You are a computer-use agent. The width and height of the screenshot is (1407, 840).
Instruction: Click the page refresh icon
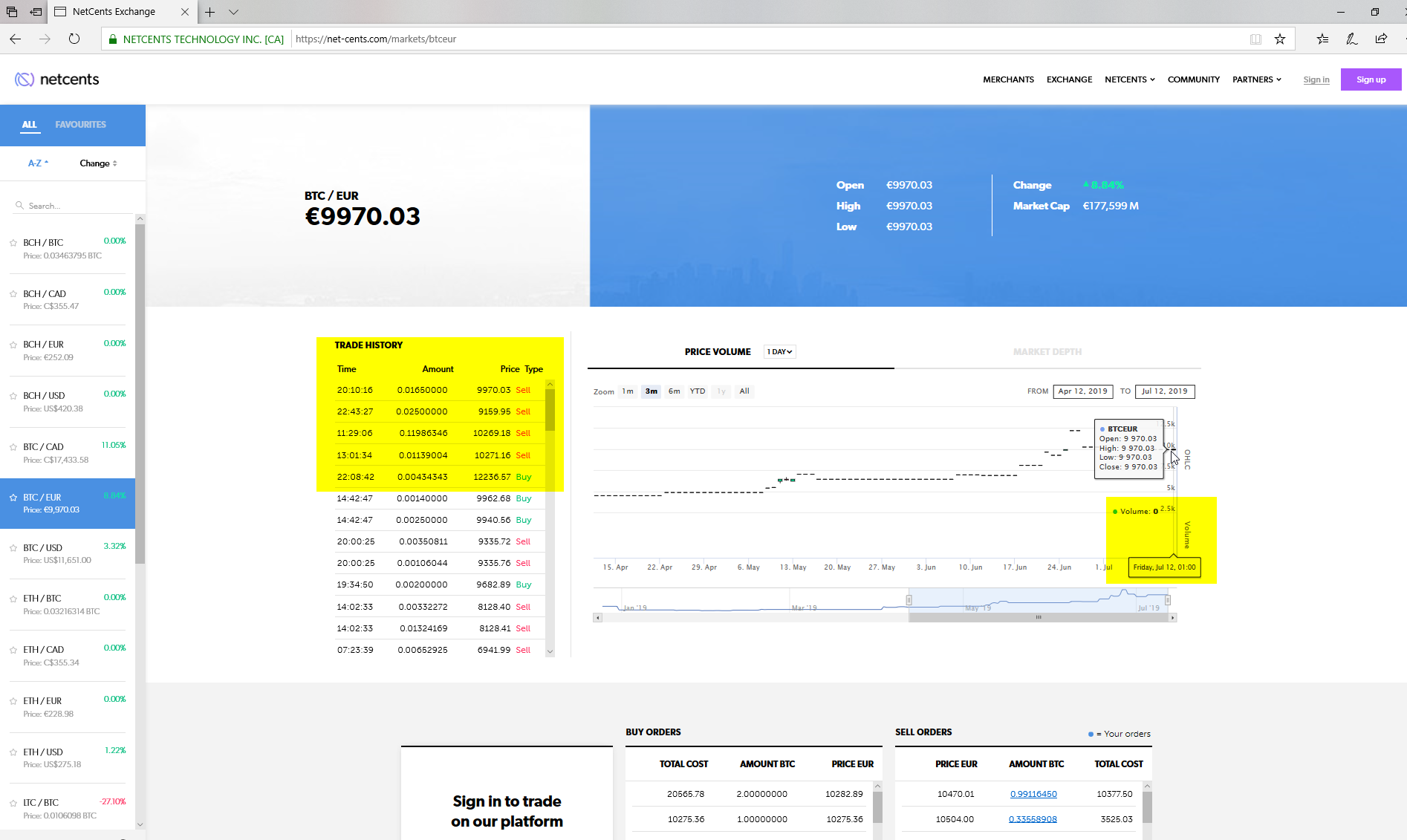click(74, 39)
